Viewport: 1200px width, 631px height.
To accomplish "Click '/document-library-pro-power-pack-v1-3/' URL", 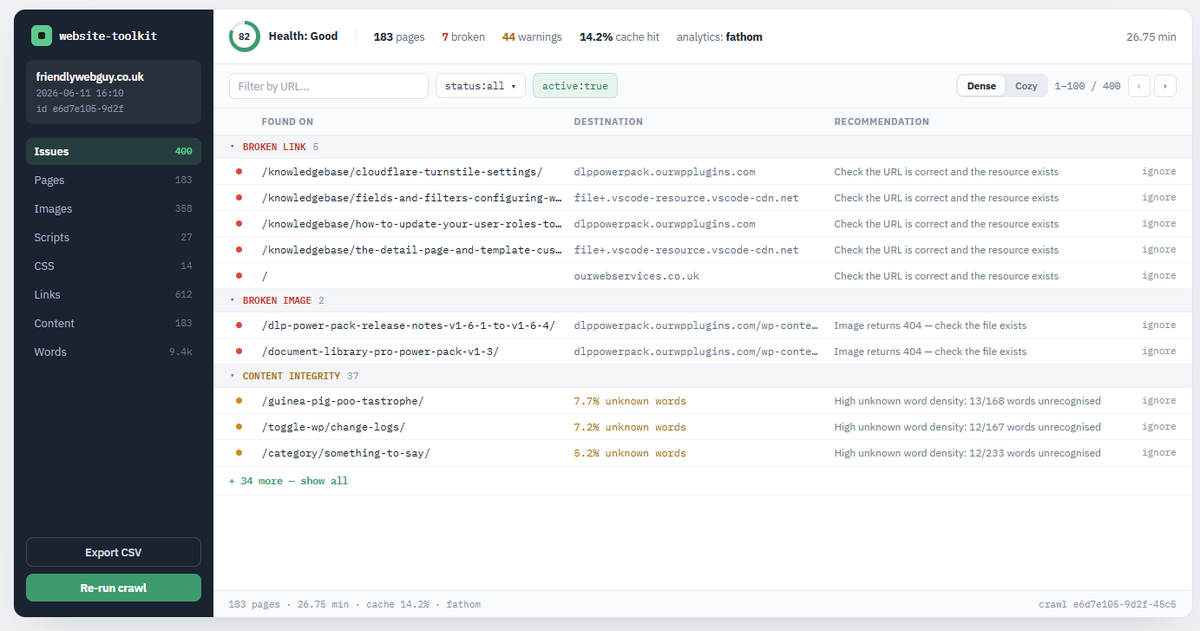I will [x=380, y=351].
